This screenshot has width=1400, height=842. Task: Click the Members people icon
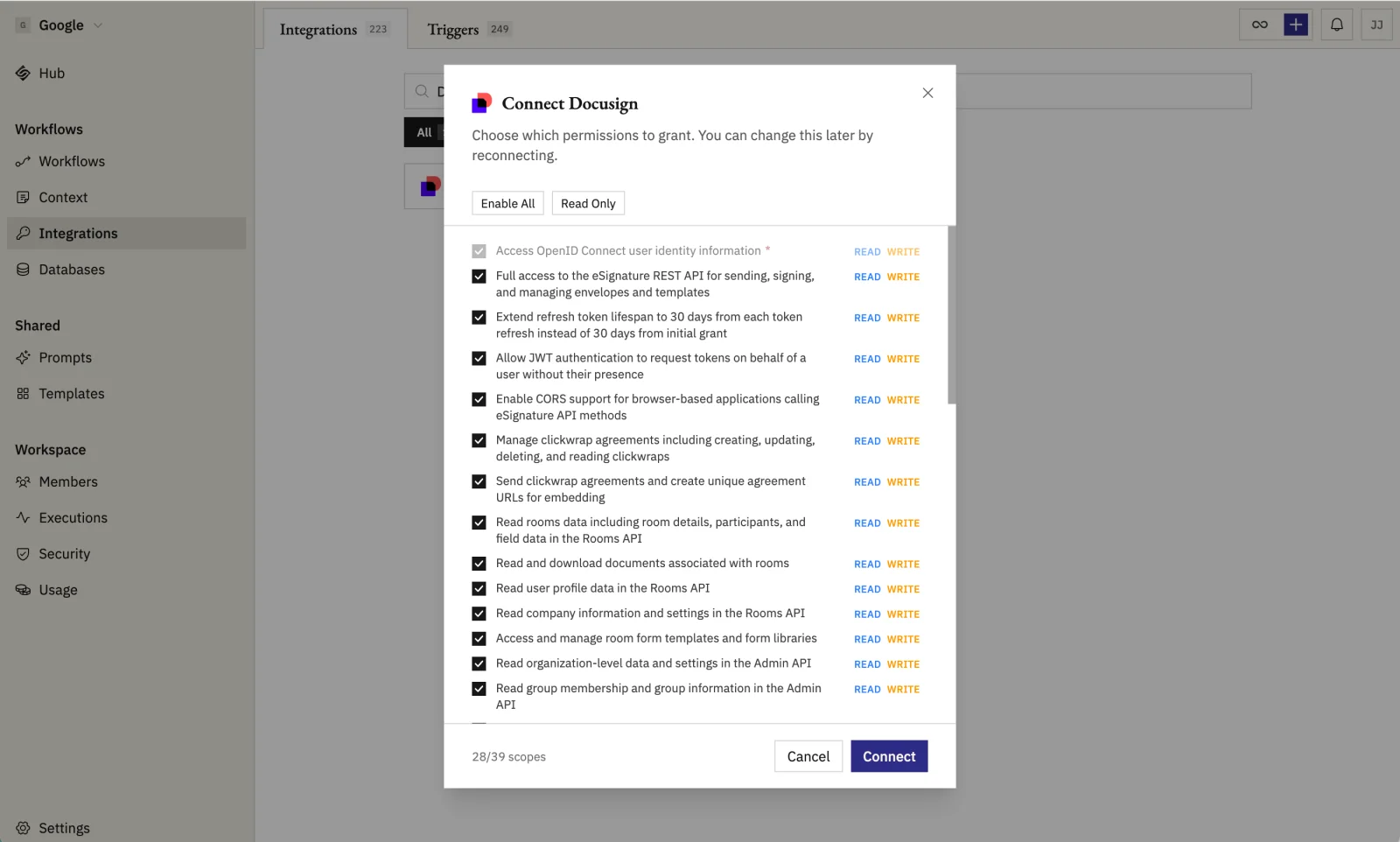pyautogui.click(x=23, y=482)
